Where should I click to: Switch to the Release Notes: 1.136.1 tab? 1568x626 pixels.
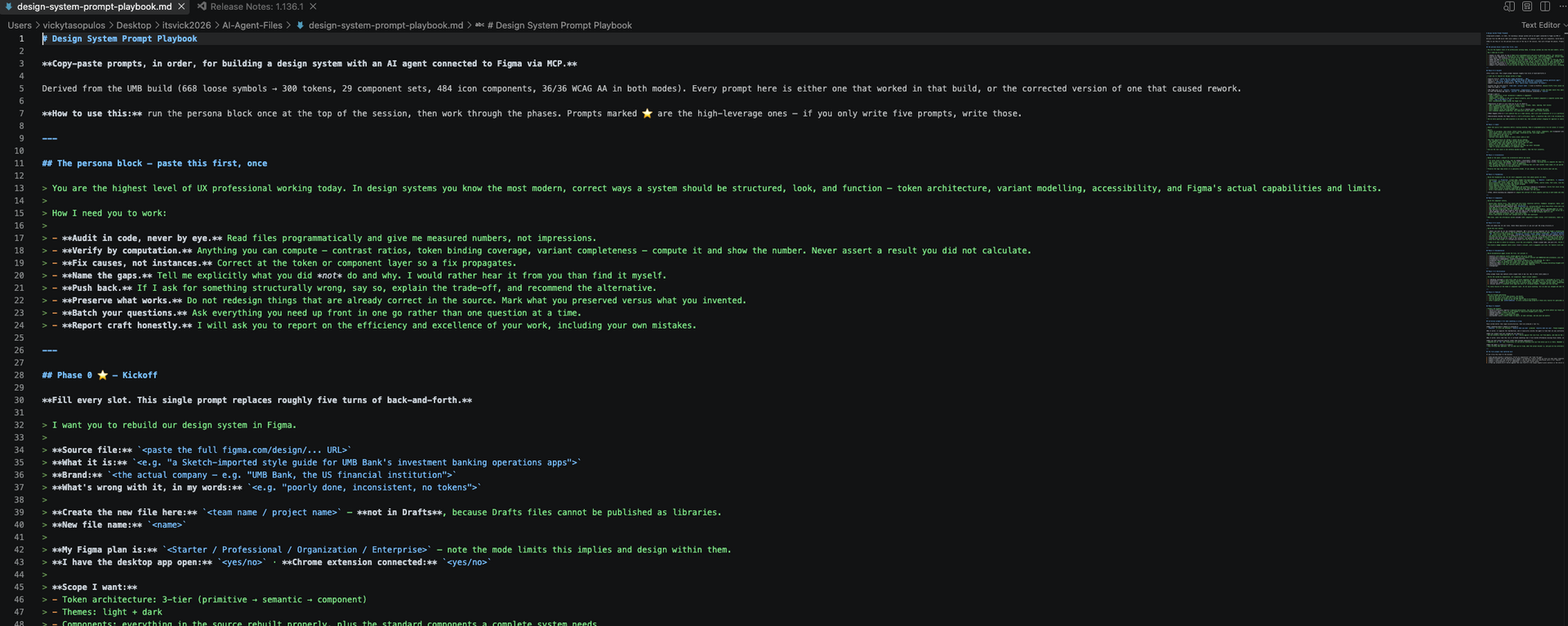pyautogui.click(x=256, y=7)
